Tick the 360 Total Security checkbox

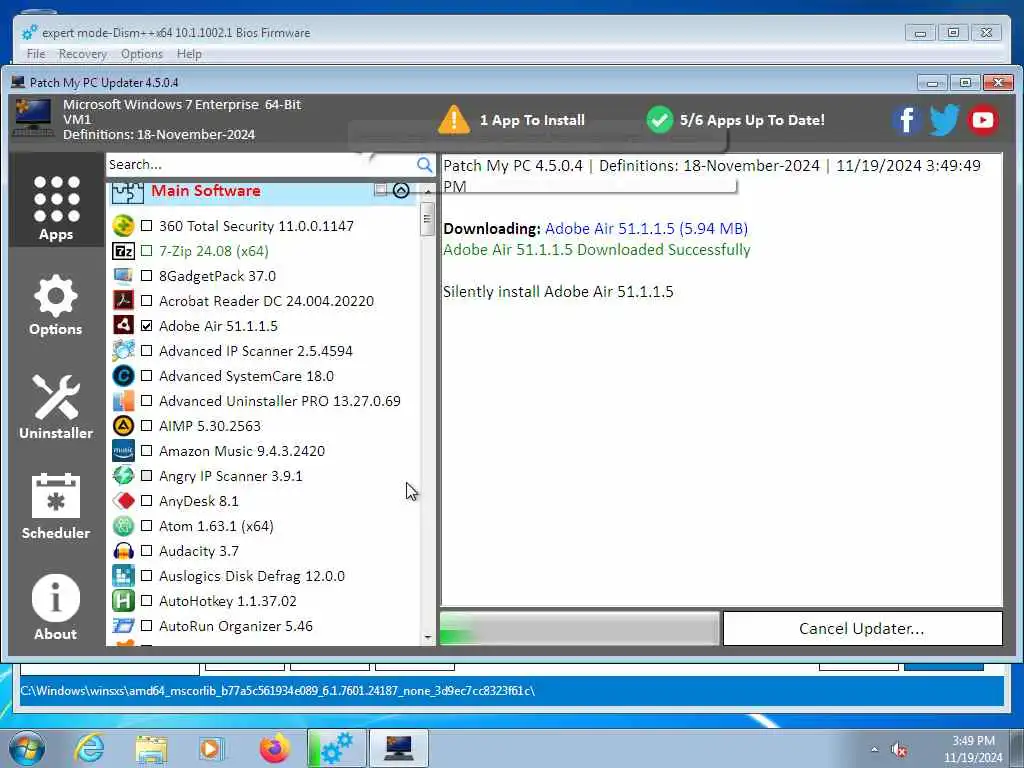pos(147,226)
